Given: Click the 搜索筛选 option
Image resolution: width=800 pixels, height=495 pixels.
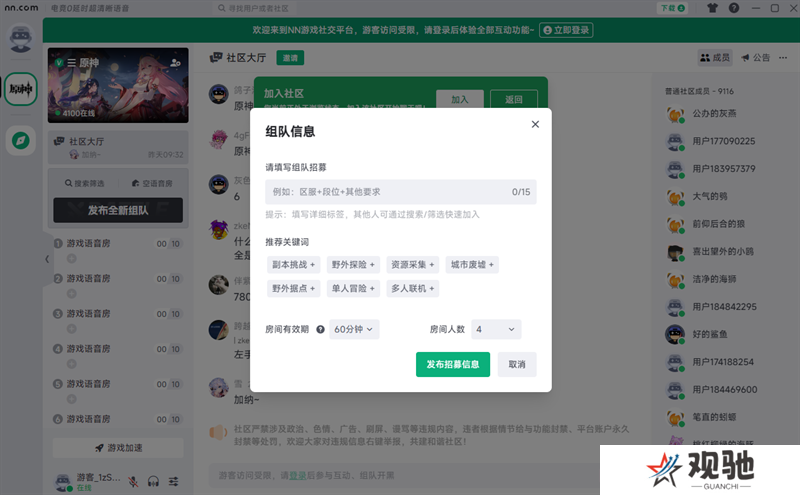Looking at the screenshot, I should [84, 183].
